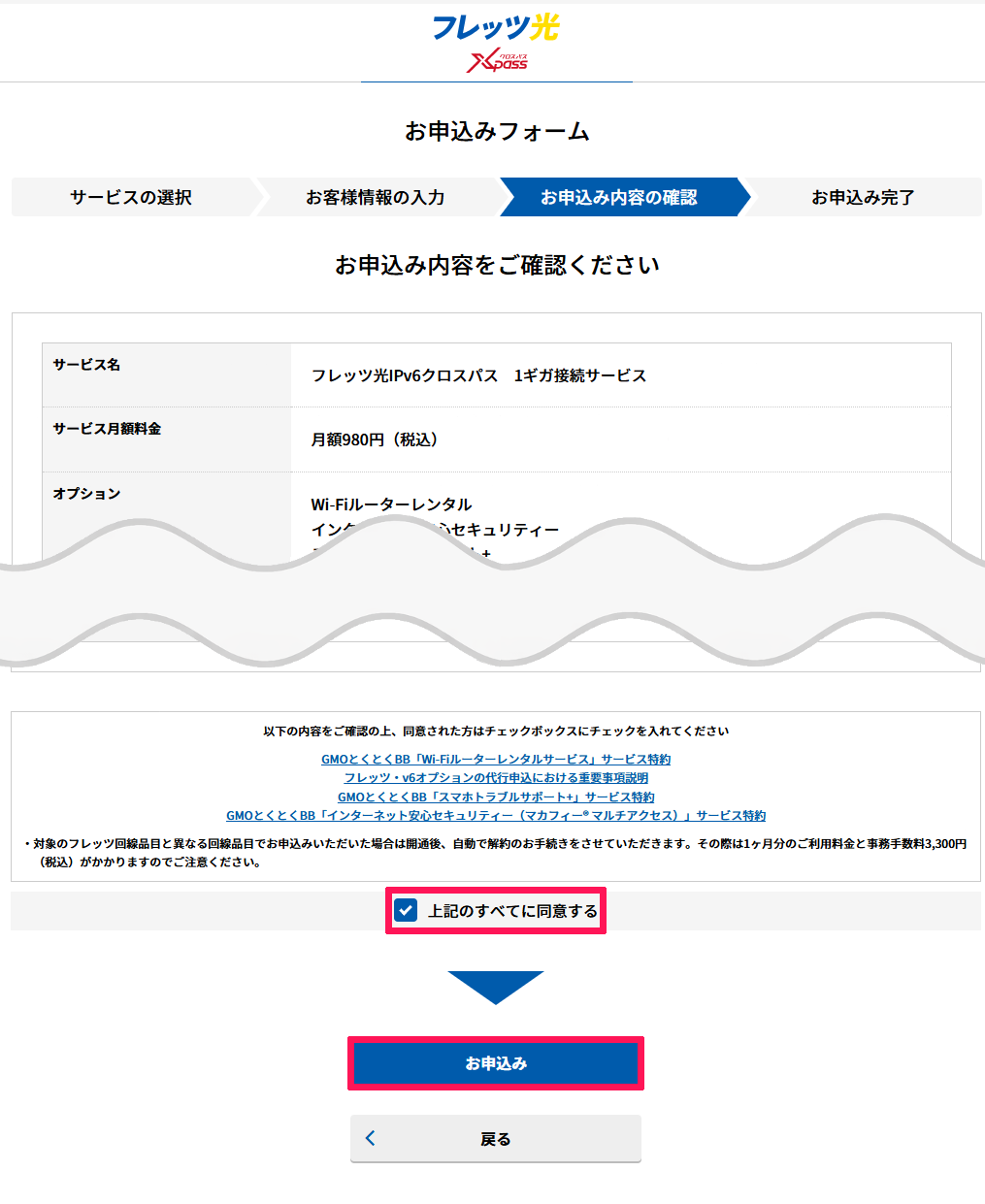
Task: Select the お客様情報の入力 step tab
Action: pyautogui.click(x=376, y=197)
